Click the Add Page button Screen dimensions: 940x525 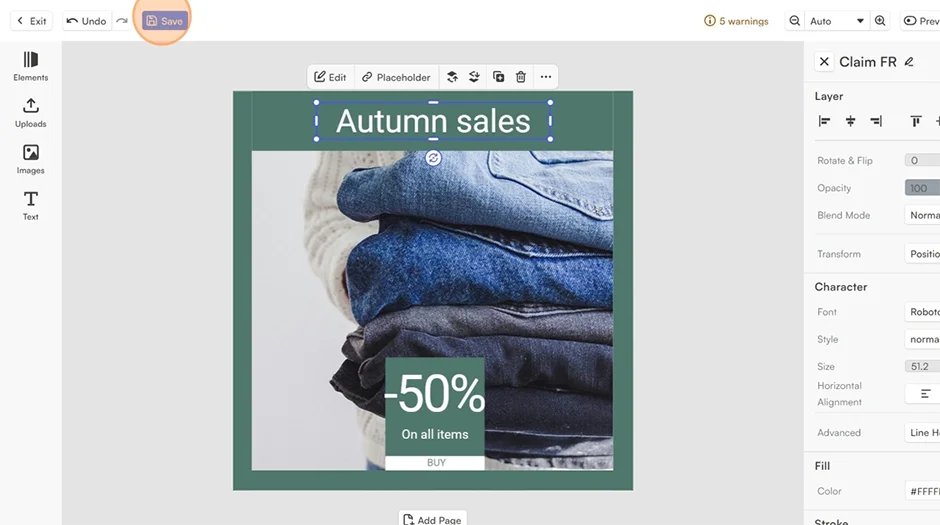(433, 519)
